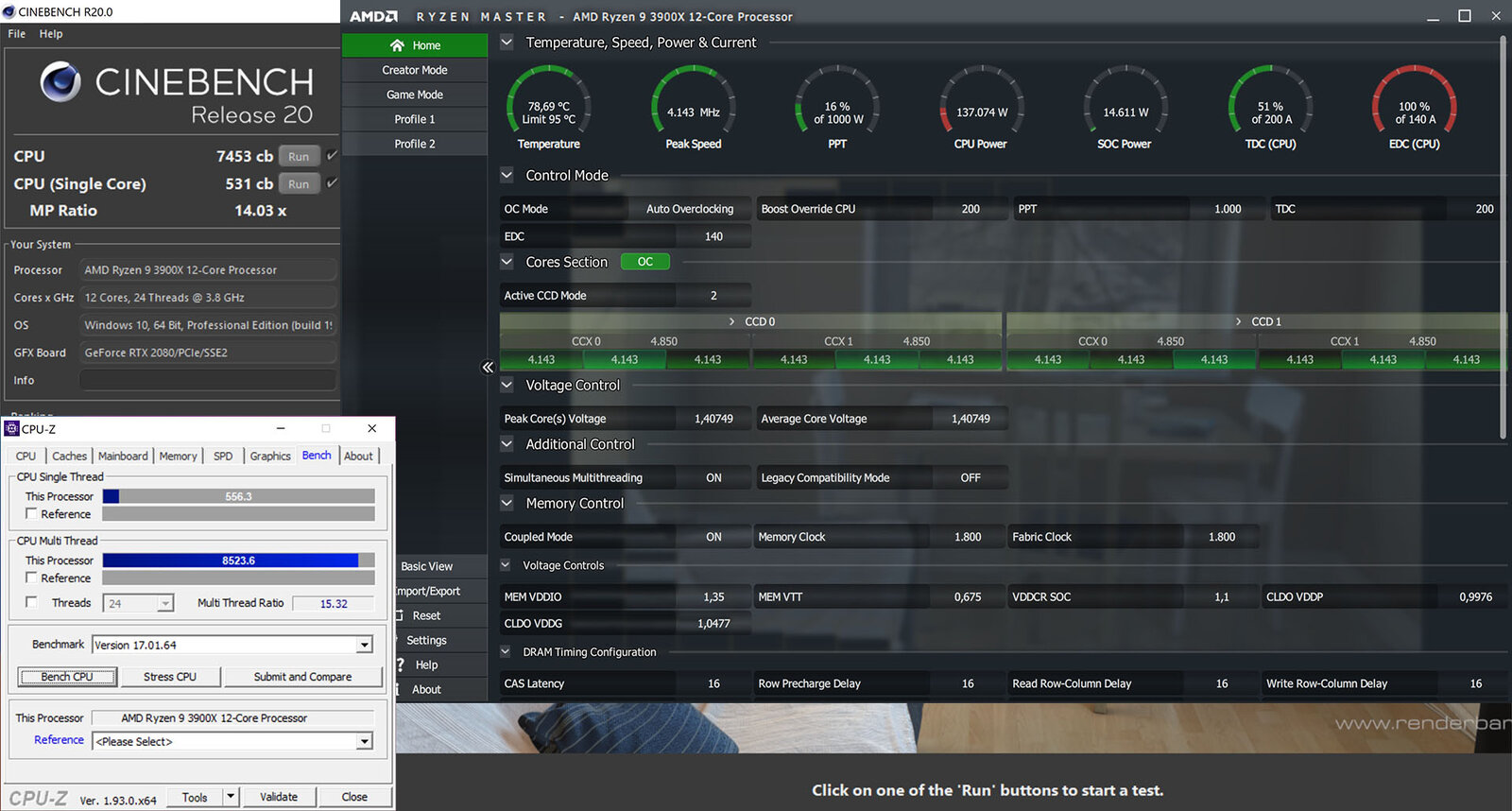Click the CPU-Z title bar app icon

point(11,428)
